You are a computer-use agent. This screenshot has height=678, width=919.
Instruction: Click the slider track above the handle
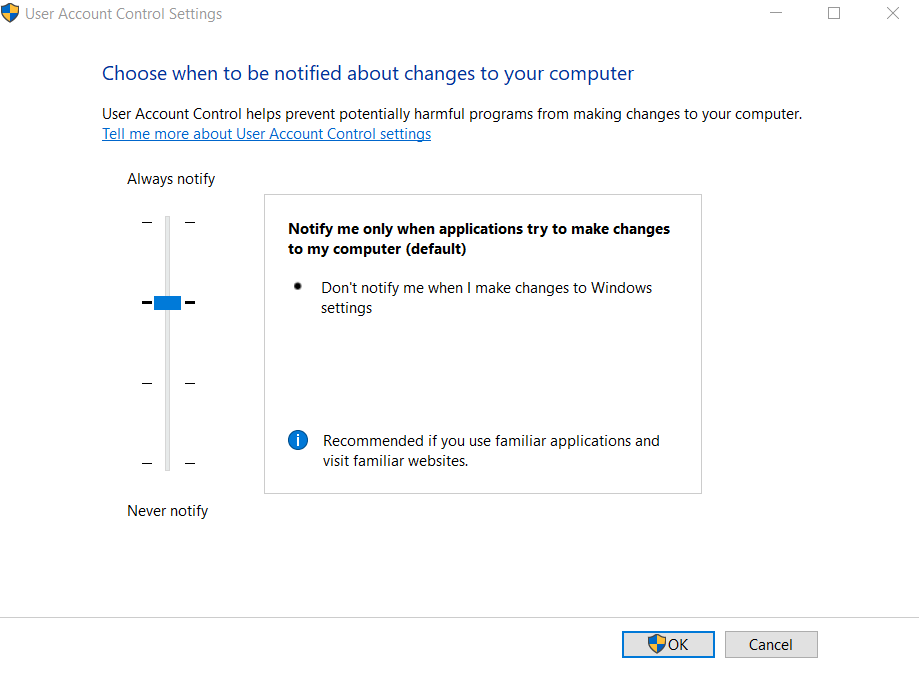click(x=166, y=255)
